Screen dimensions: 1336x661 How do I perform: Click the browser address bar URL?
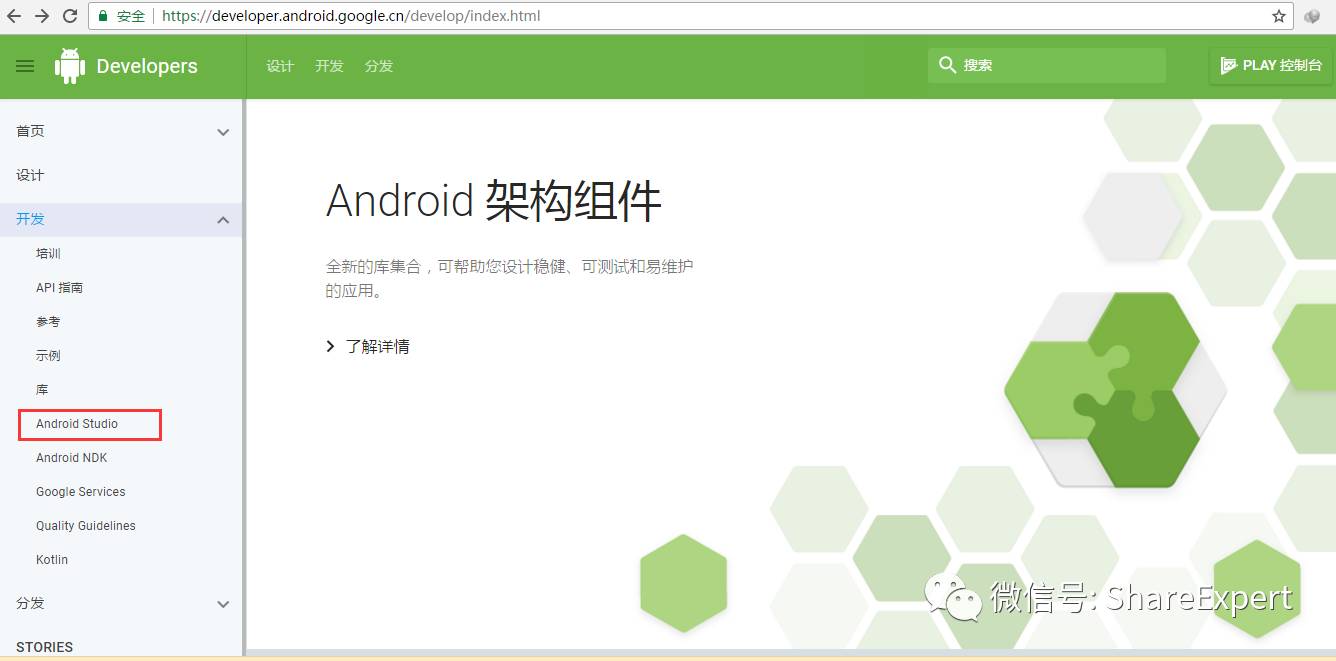click(352, 16)
